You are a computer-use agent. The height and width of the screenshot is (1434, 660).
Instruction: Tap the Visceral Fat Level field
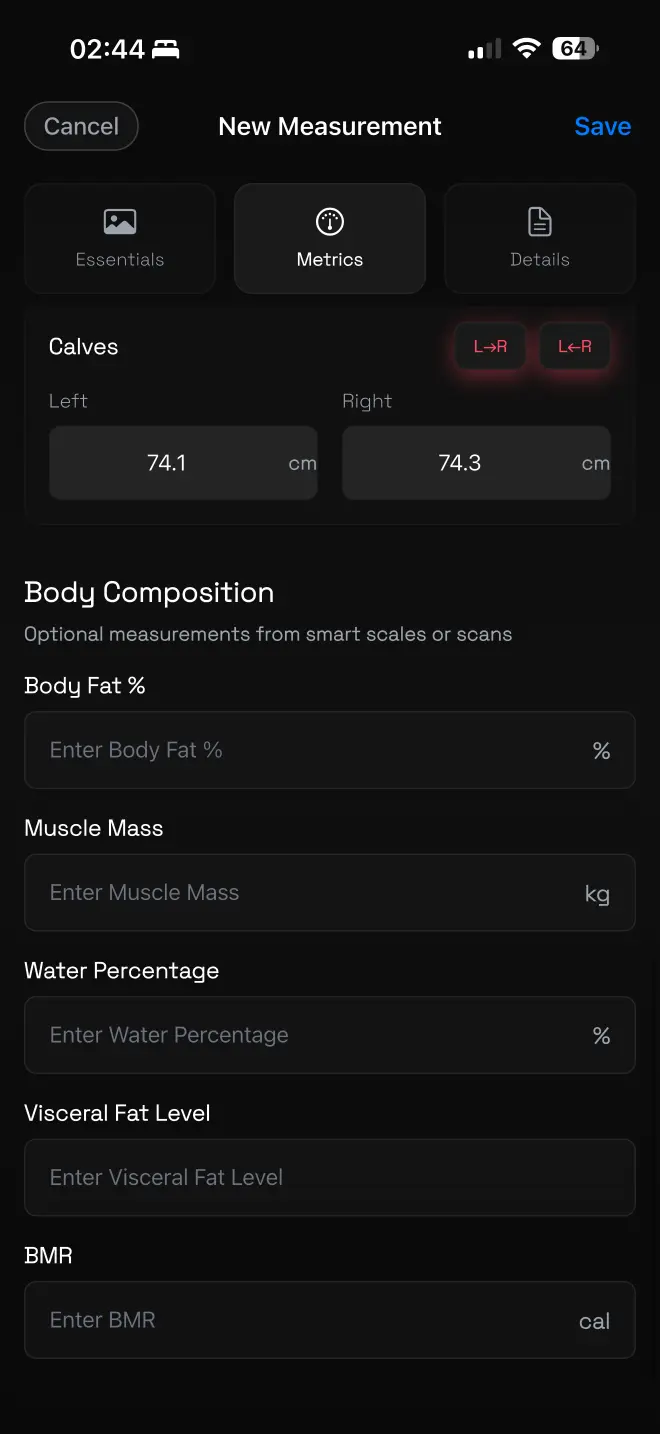click(x=330, y=1178)
